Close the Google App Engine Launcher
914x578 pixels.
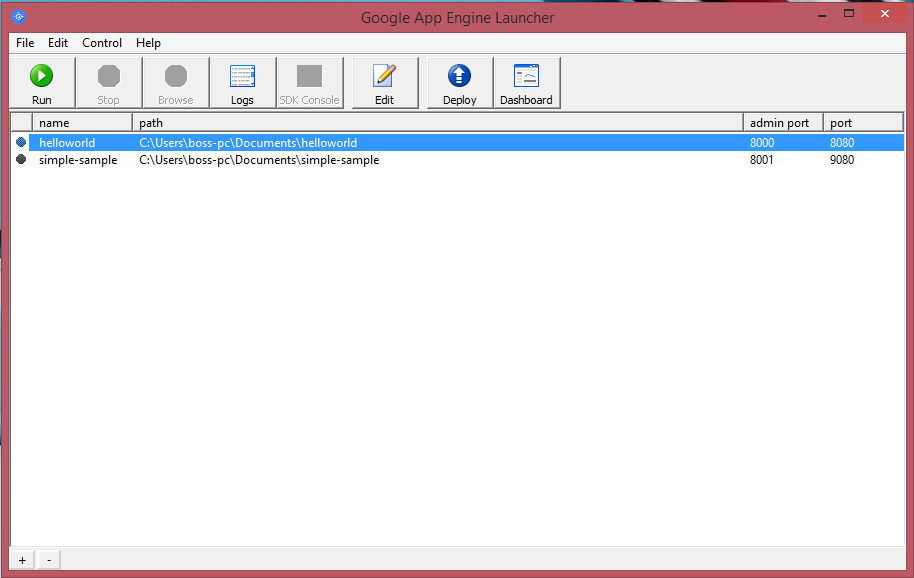coord(885,13)
